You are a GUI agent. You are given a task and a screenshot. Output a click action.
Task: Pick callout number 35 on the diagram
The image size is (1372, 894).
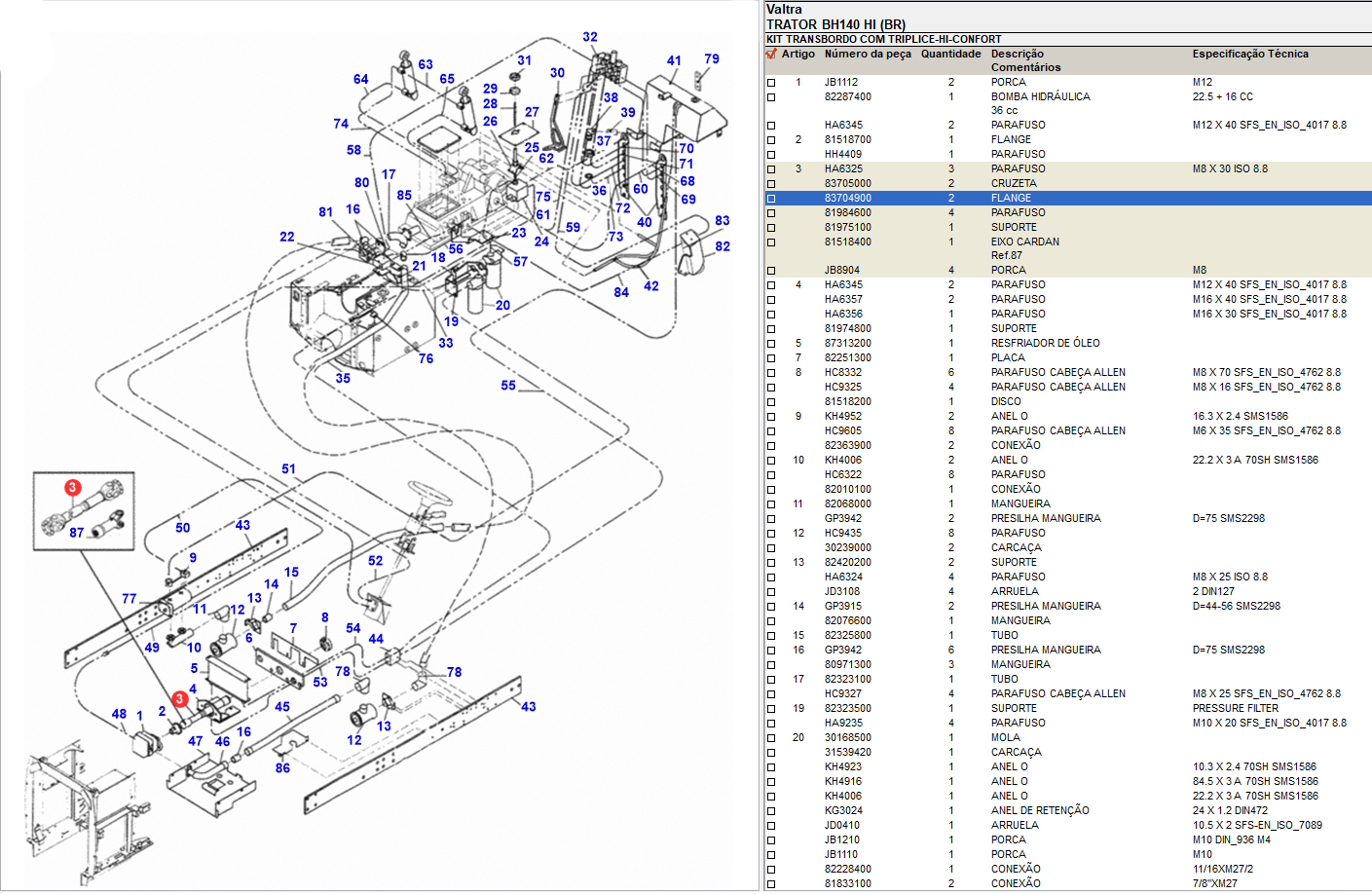[x=343, y=378]
